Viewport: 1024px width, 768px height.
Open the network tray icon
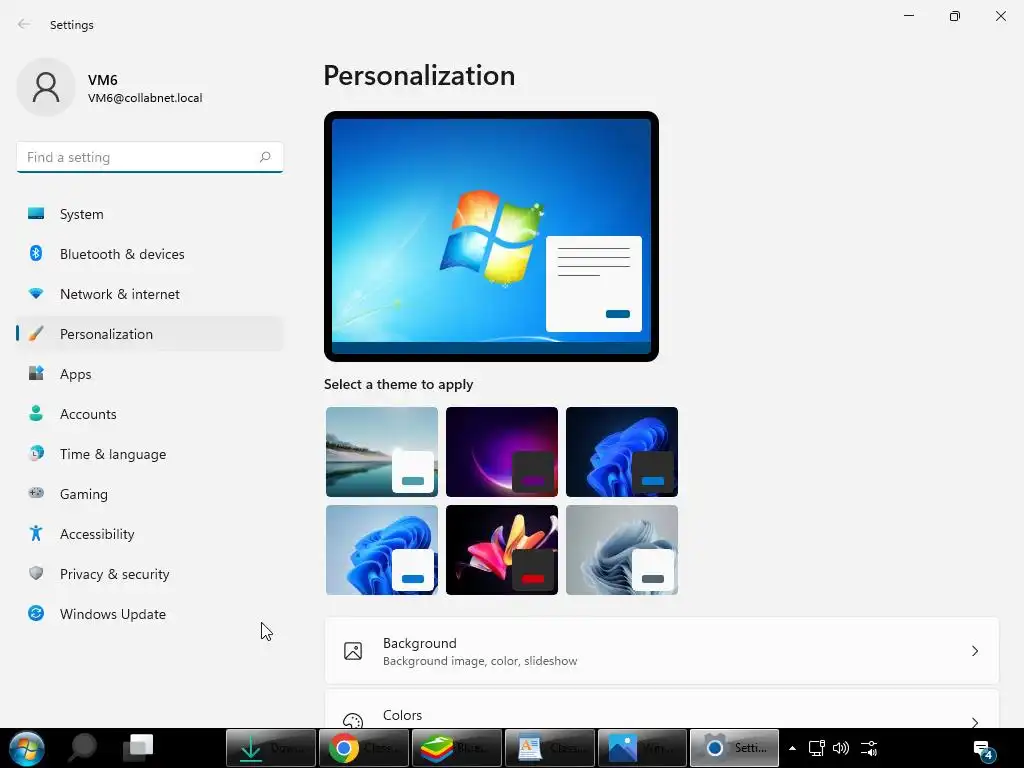[817, 748]
